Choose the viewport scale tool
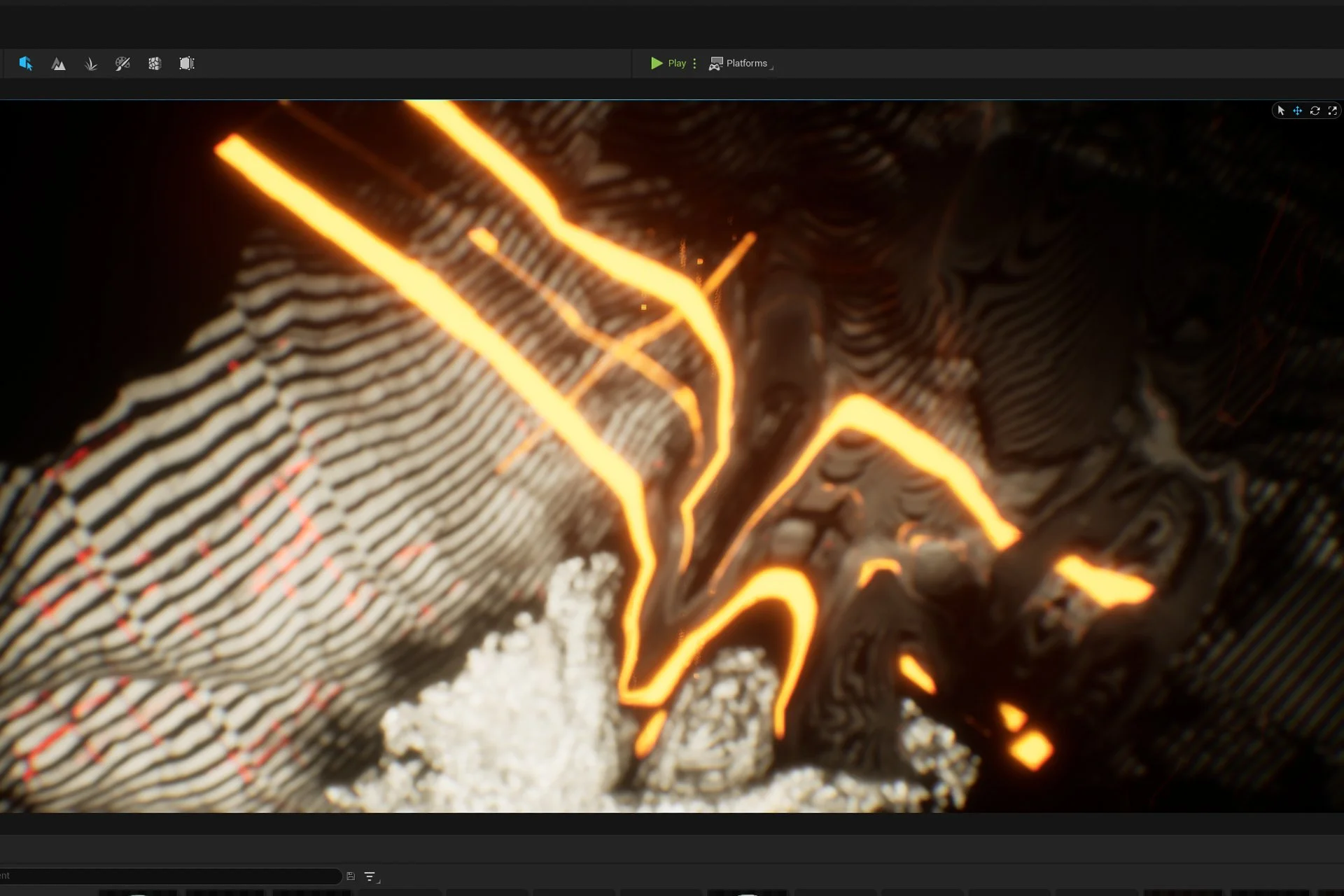The height and width of the screenshot is (896, 1344). tap(1332, 111)
